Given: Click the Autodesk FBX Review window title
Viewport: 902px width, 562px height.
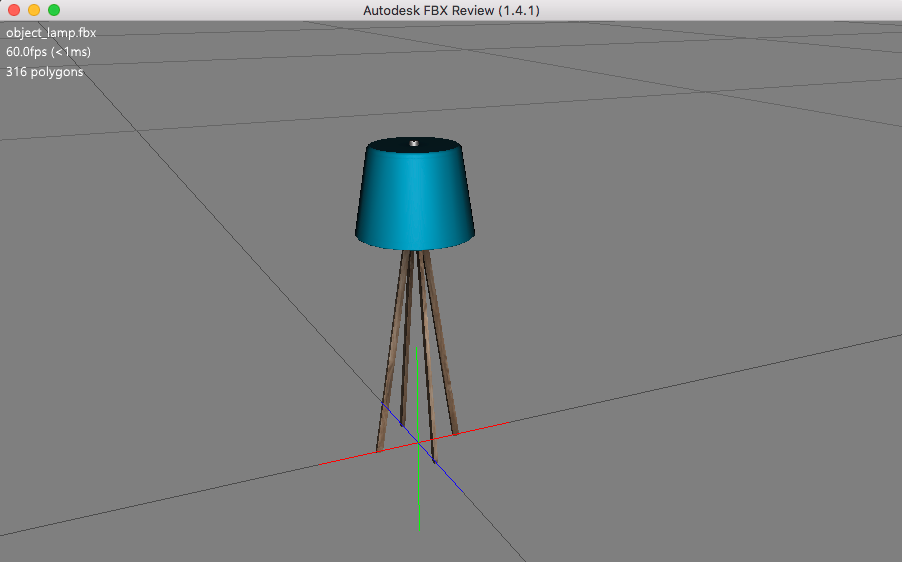Looking at the screenshot, I should point(451,10).
